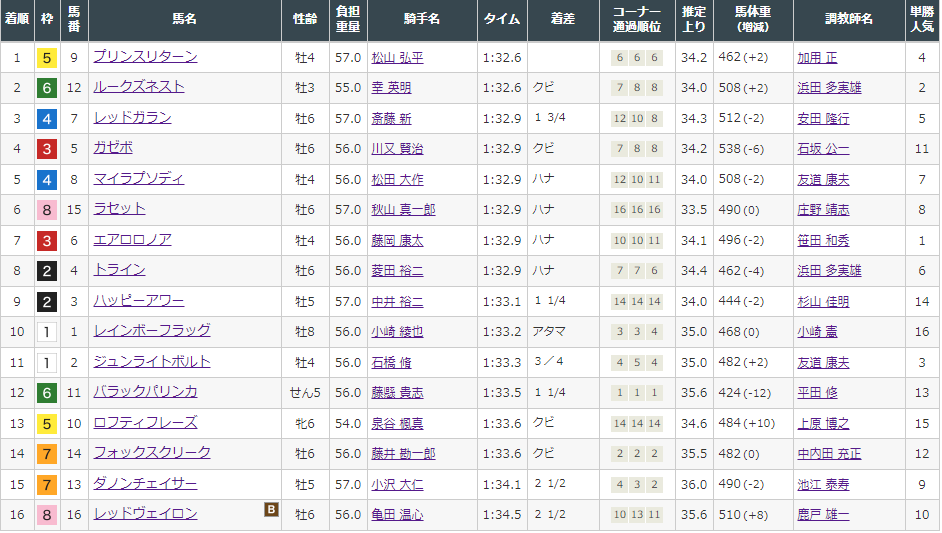This screenshot has width=942, height=533.
Task: Select finishing time 1:33.1
Action: pos(502,302)
